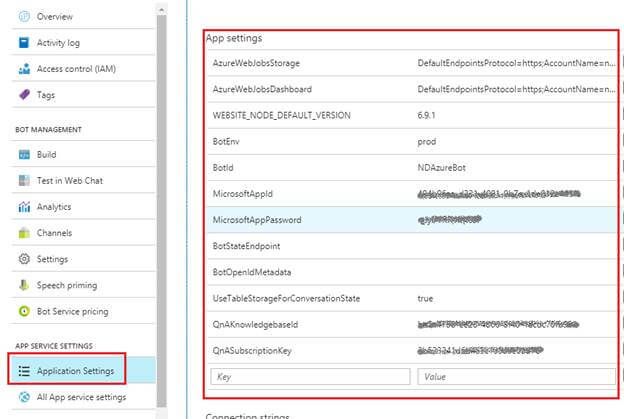The height and width of the screenshot is (419, 624).
Task: Click the Bot Service pricing icon
Action: pos(24,311)
